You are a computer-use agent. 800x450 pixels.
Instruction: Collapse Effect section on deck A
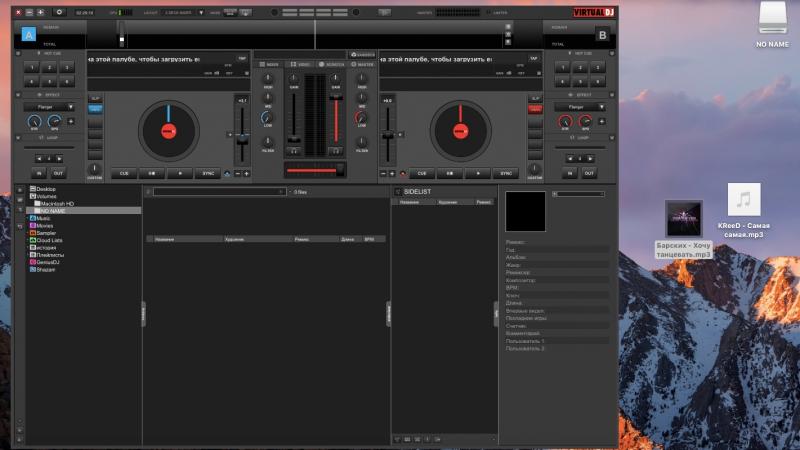pyautogui.click(x=18, y=95)
